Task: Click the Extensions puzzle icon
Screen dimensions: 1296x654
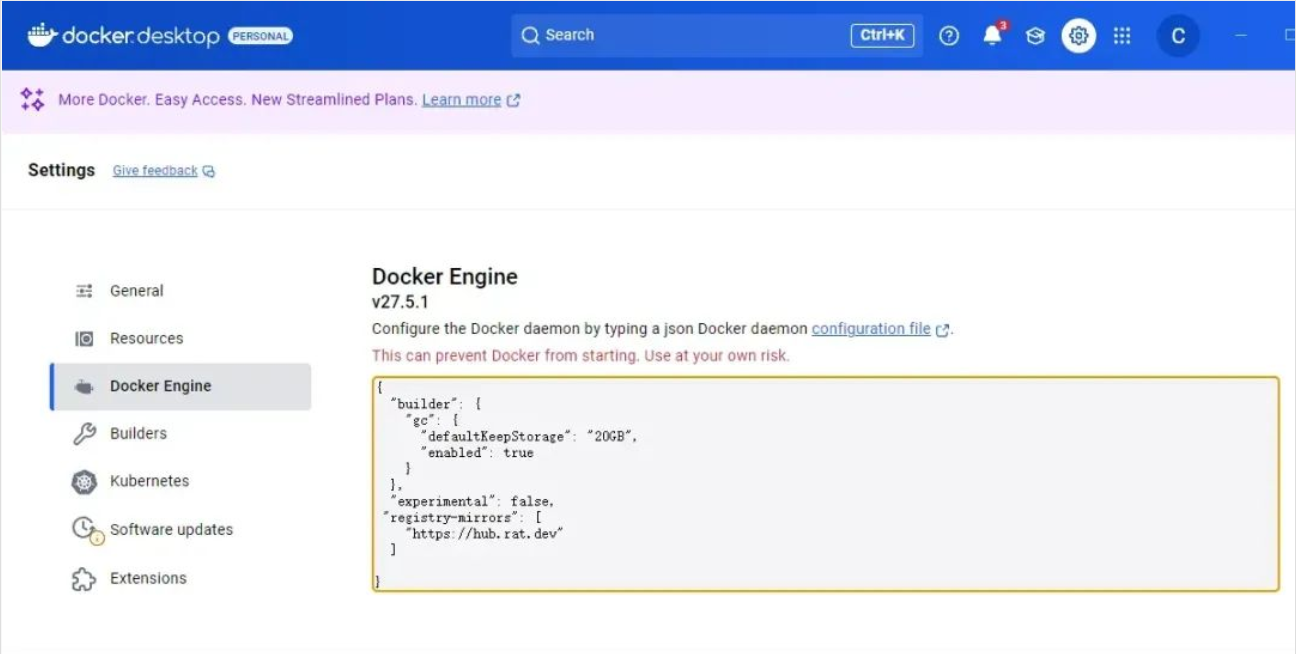Action: pos(85,579)
